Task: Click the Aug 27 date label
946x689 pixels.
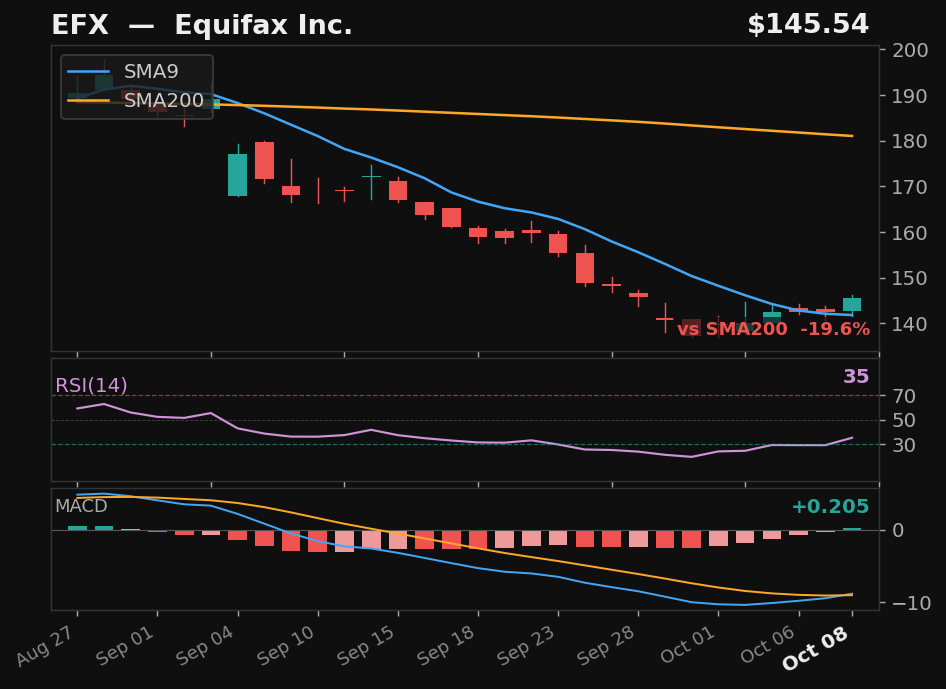Action: click(46, 645)
